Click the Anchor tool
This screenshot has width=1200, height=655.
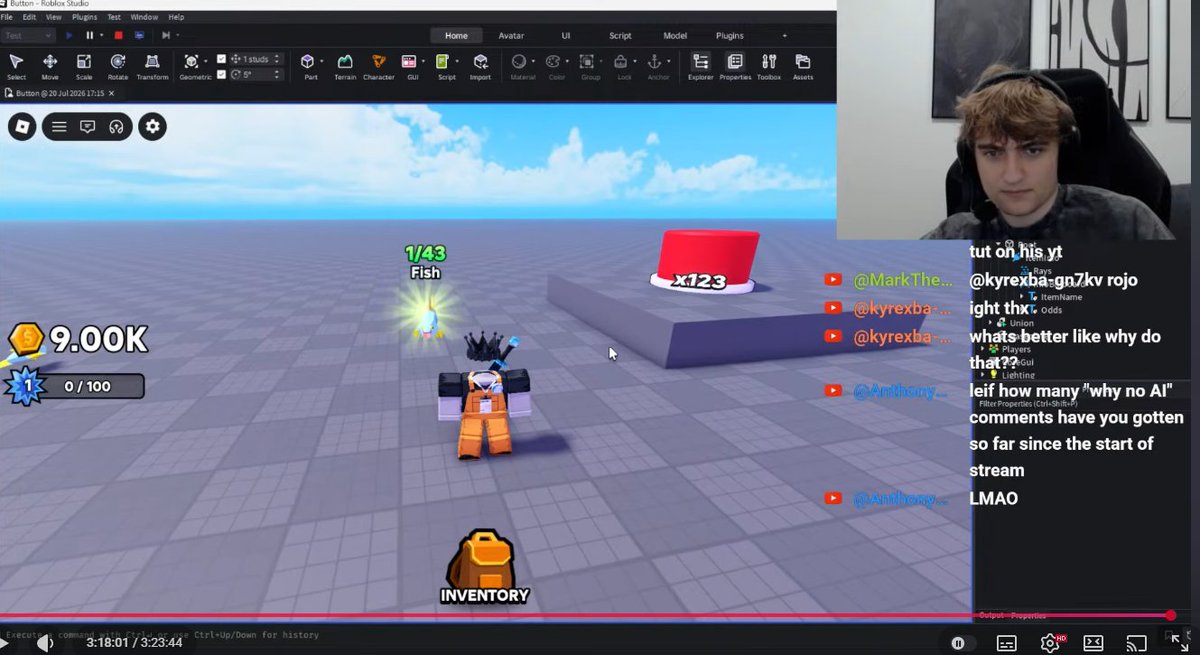657,67
